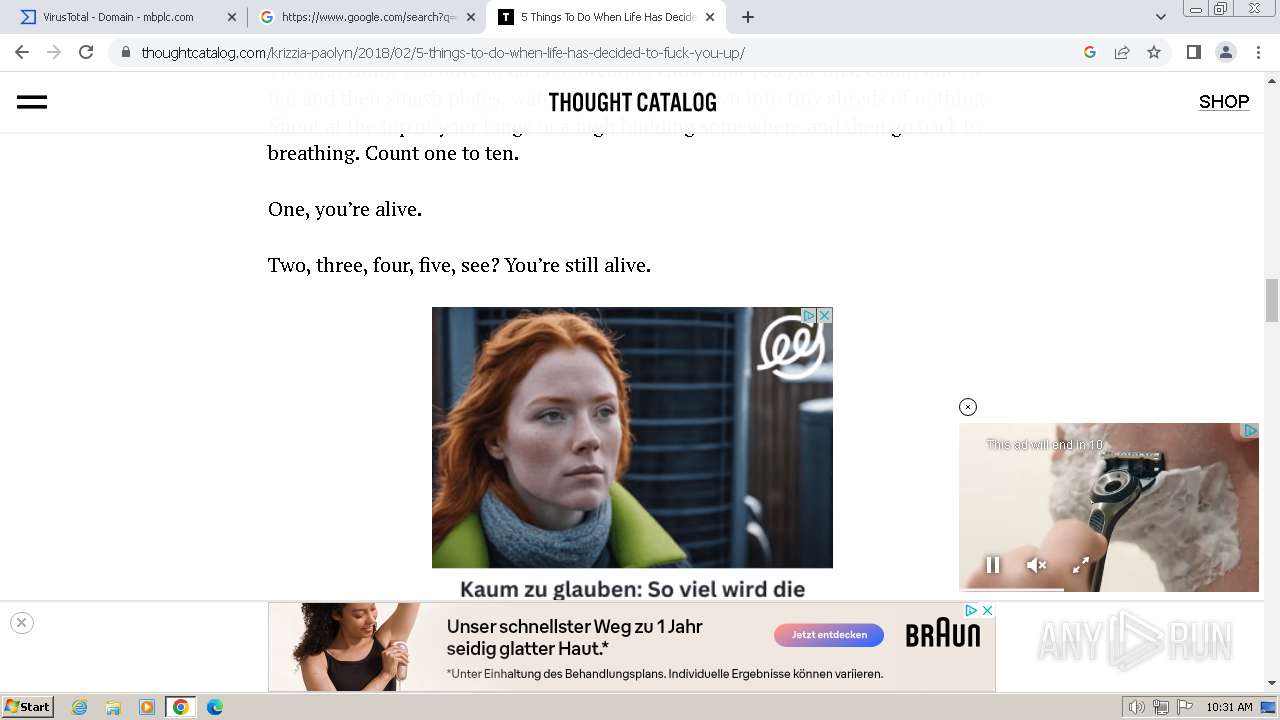Expand video ad to fullscreen

(1081, 565)
